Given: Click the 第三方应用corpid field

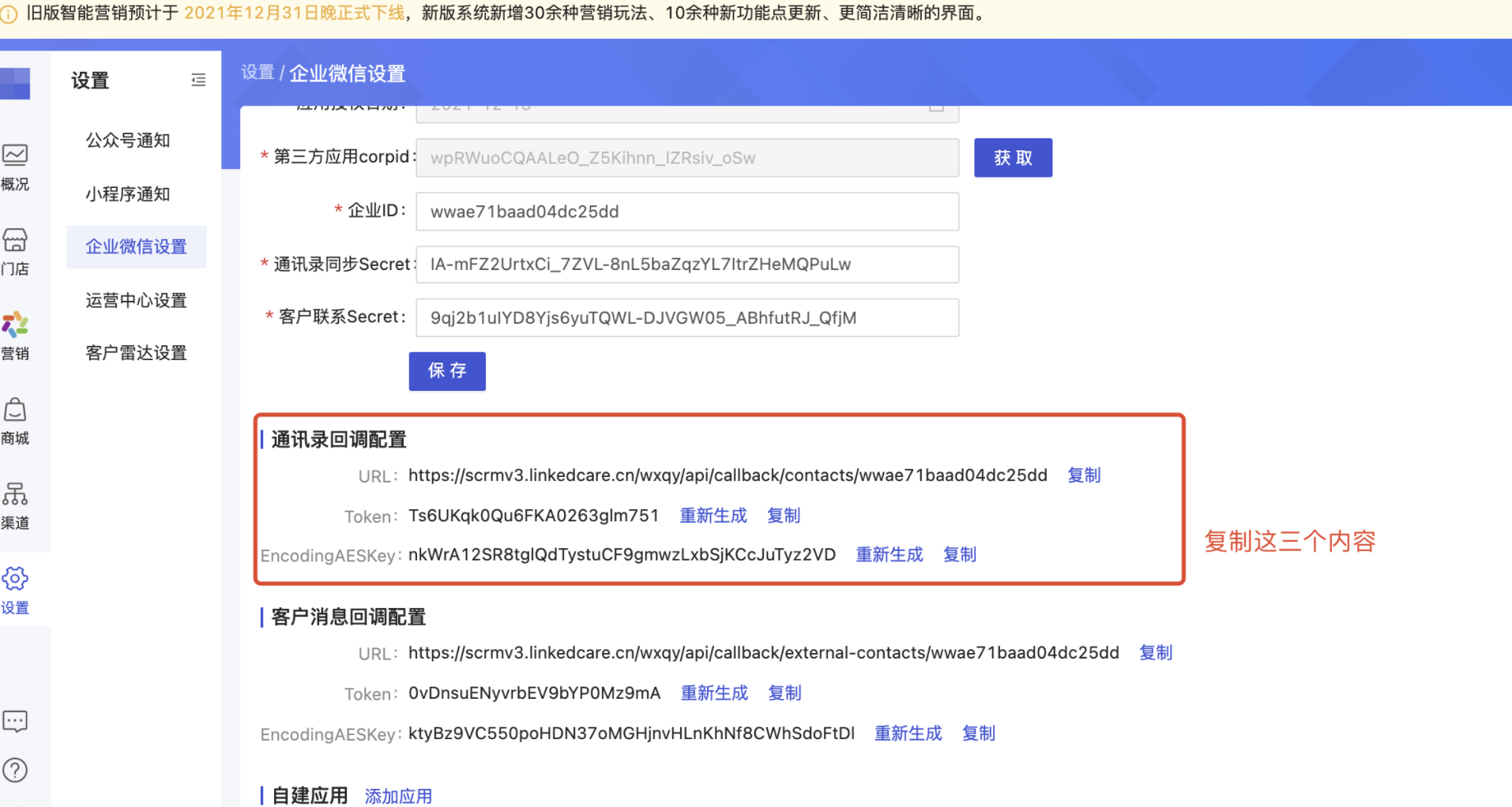Looking at the screenshot, I should point(687,158).
